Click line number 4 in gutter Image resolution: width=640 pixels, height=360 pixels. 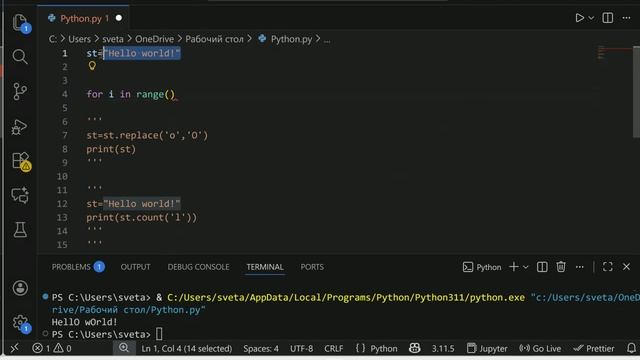point(65,94)
